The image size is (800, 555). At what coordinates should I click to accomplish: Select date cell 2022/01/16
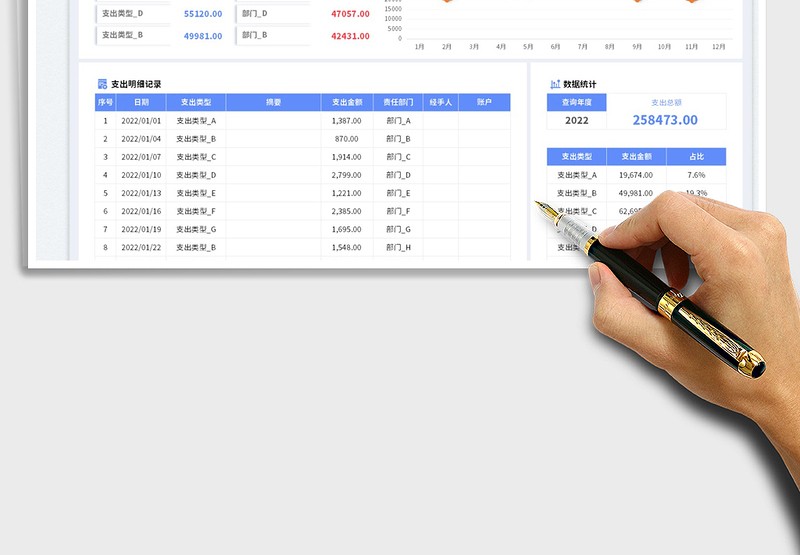(x=141, y=211)
